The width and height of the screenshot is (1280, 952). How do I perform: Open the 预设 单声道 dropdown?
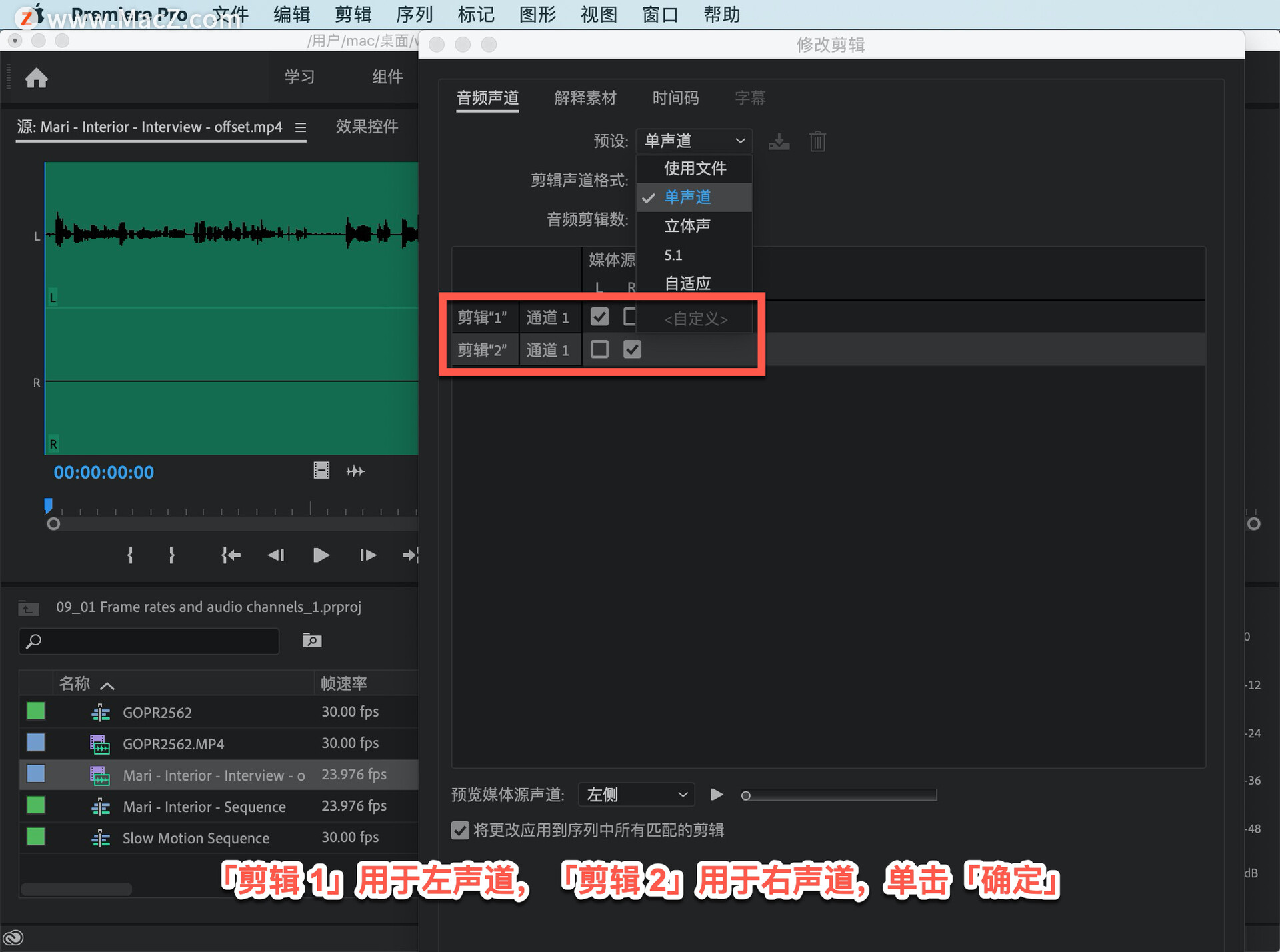coord(693,141)
